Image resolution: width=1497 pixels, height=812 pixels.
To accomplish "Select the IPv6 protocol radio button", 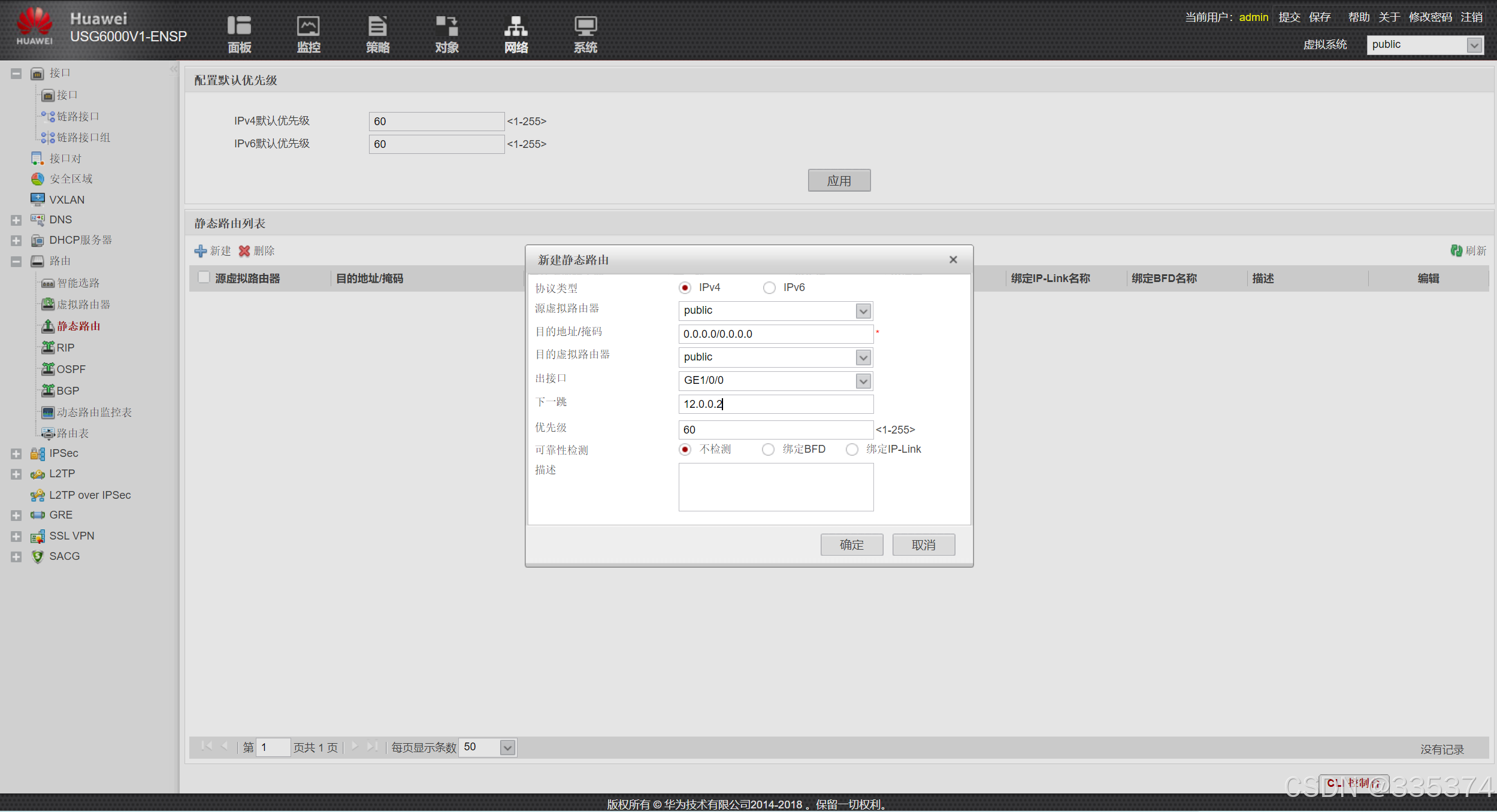I will coord(769,288).
